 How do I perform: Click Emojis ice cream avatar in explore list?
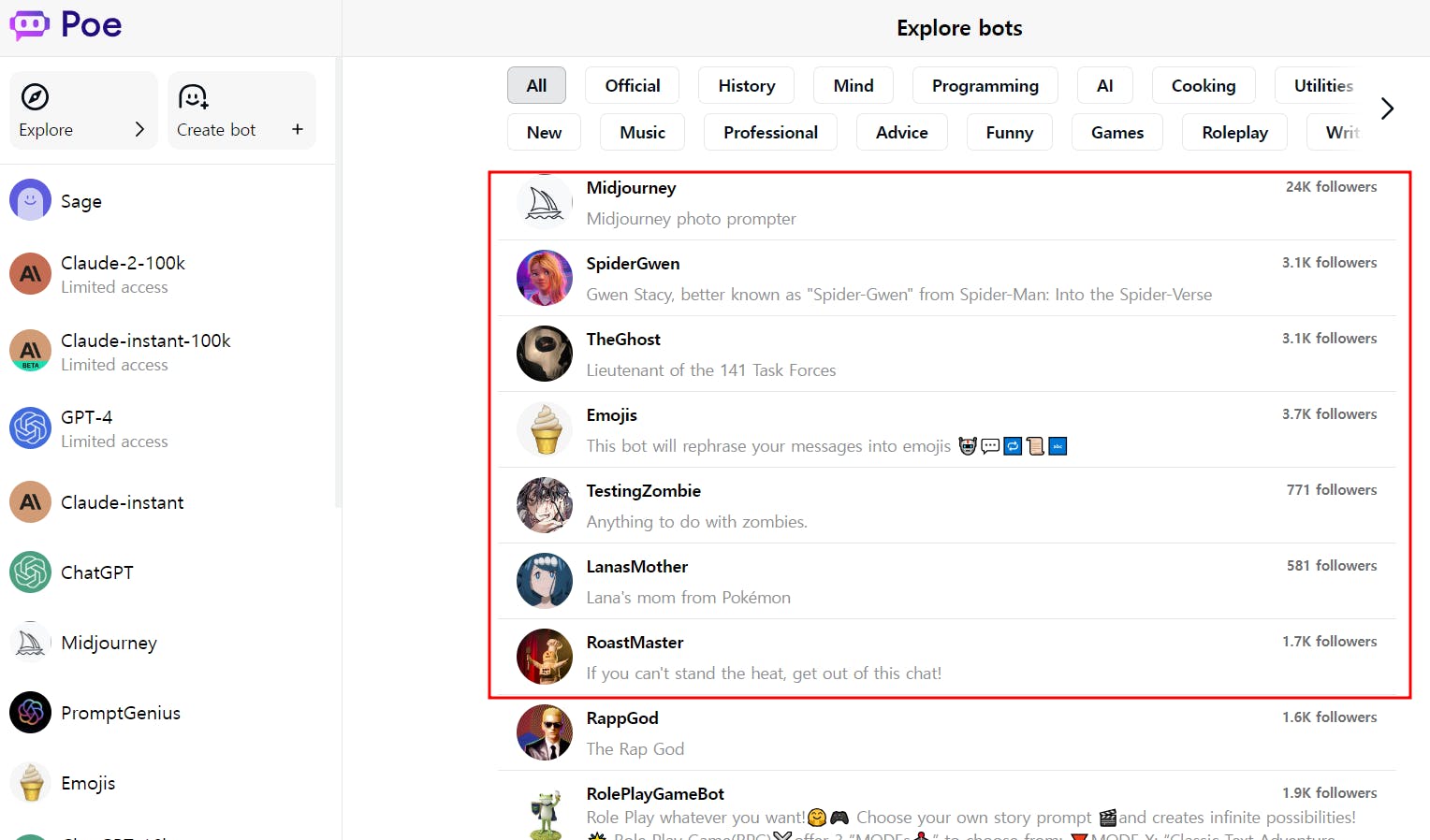(545, 429)
